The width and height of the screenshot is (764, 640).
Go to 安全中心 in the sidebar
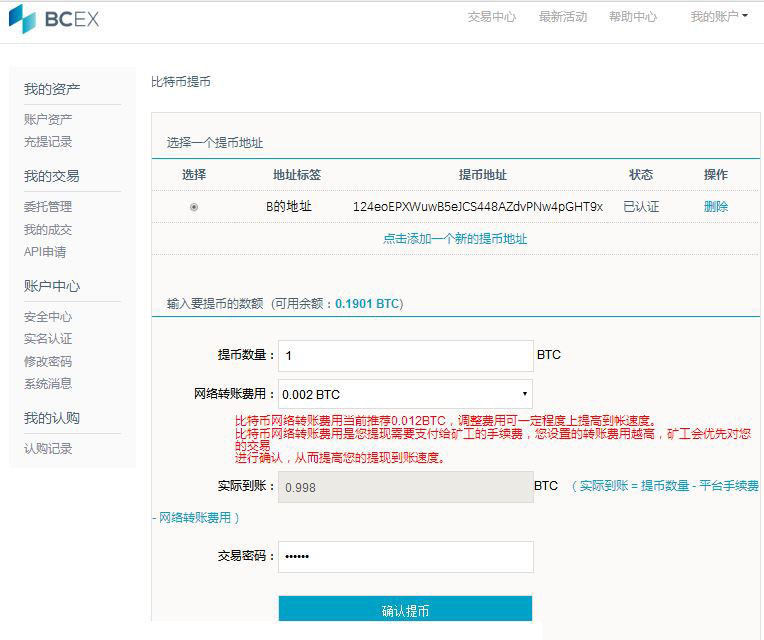pos(48,317)
